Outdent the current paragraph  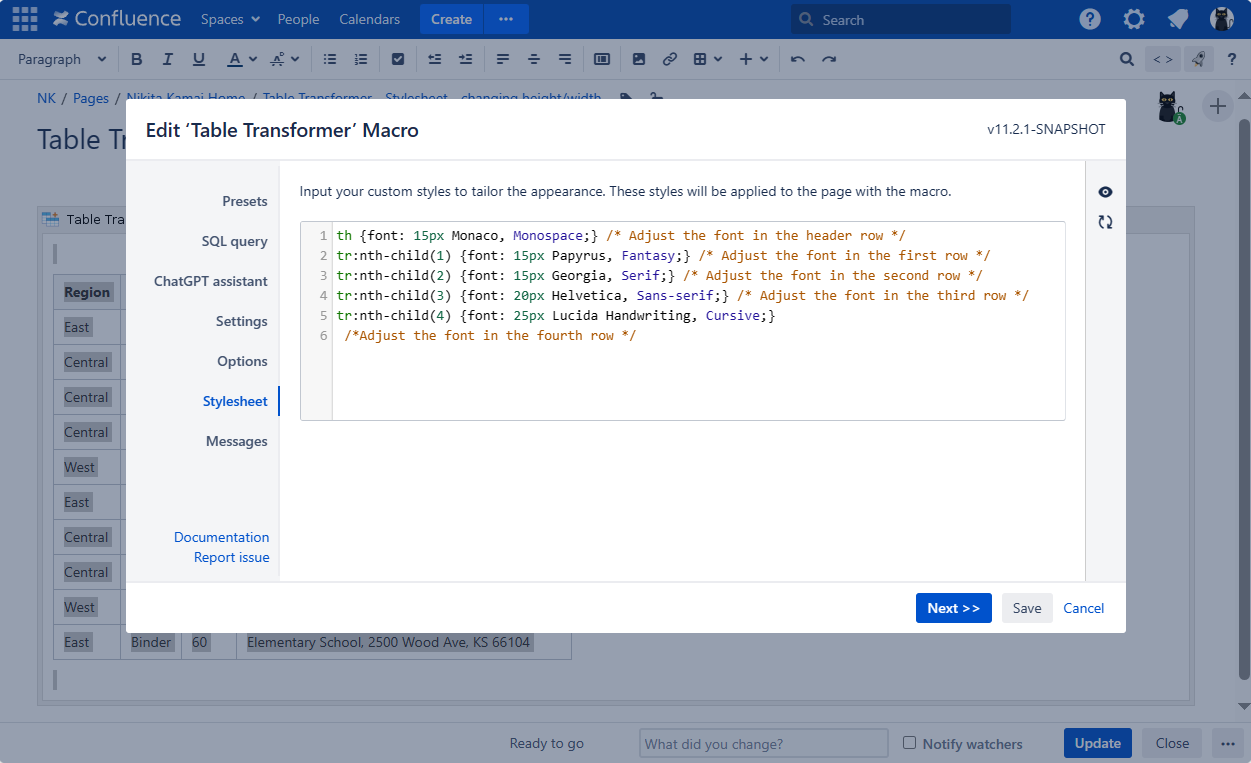tap(435, 59)
